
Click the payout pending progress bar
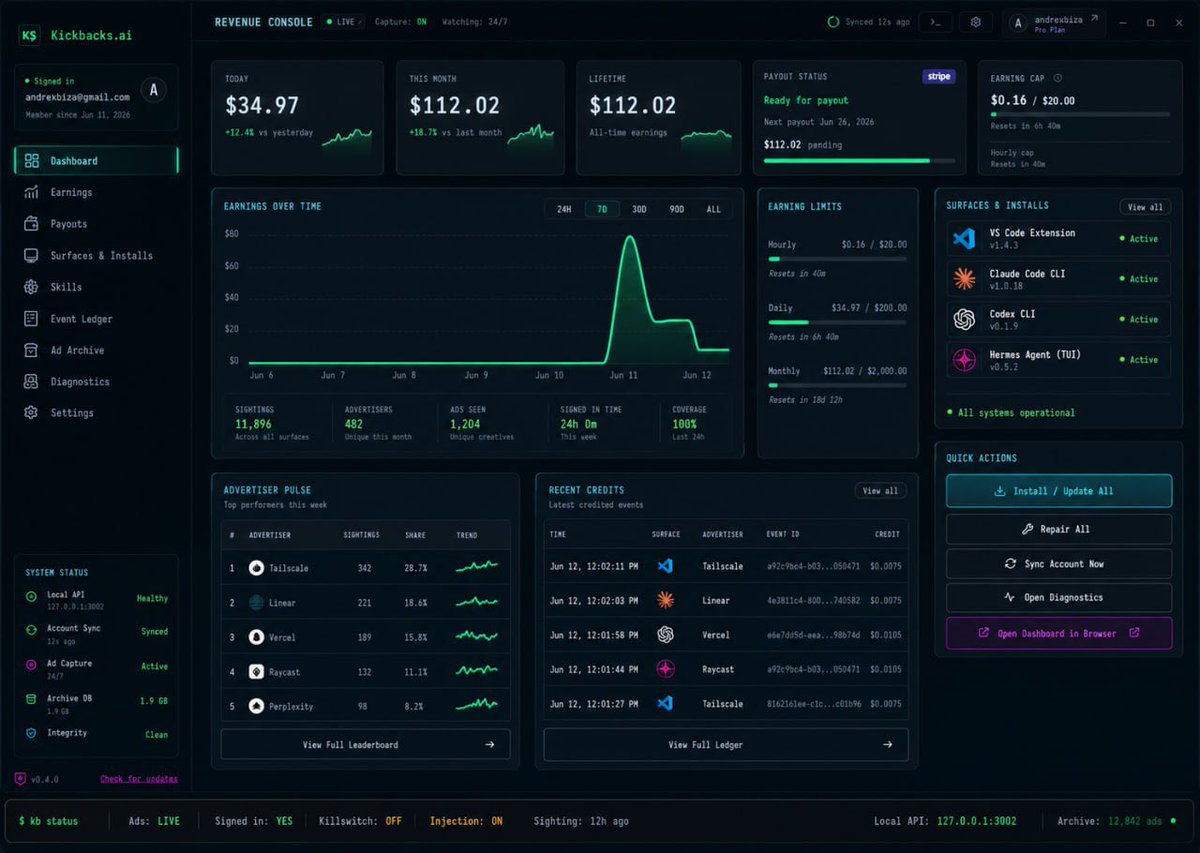pyautogui.click(x=858, y=160)
